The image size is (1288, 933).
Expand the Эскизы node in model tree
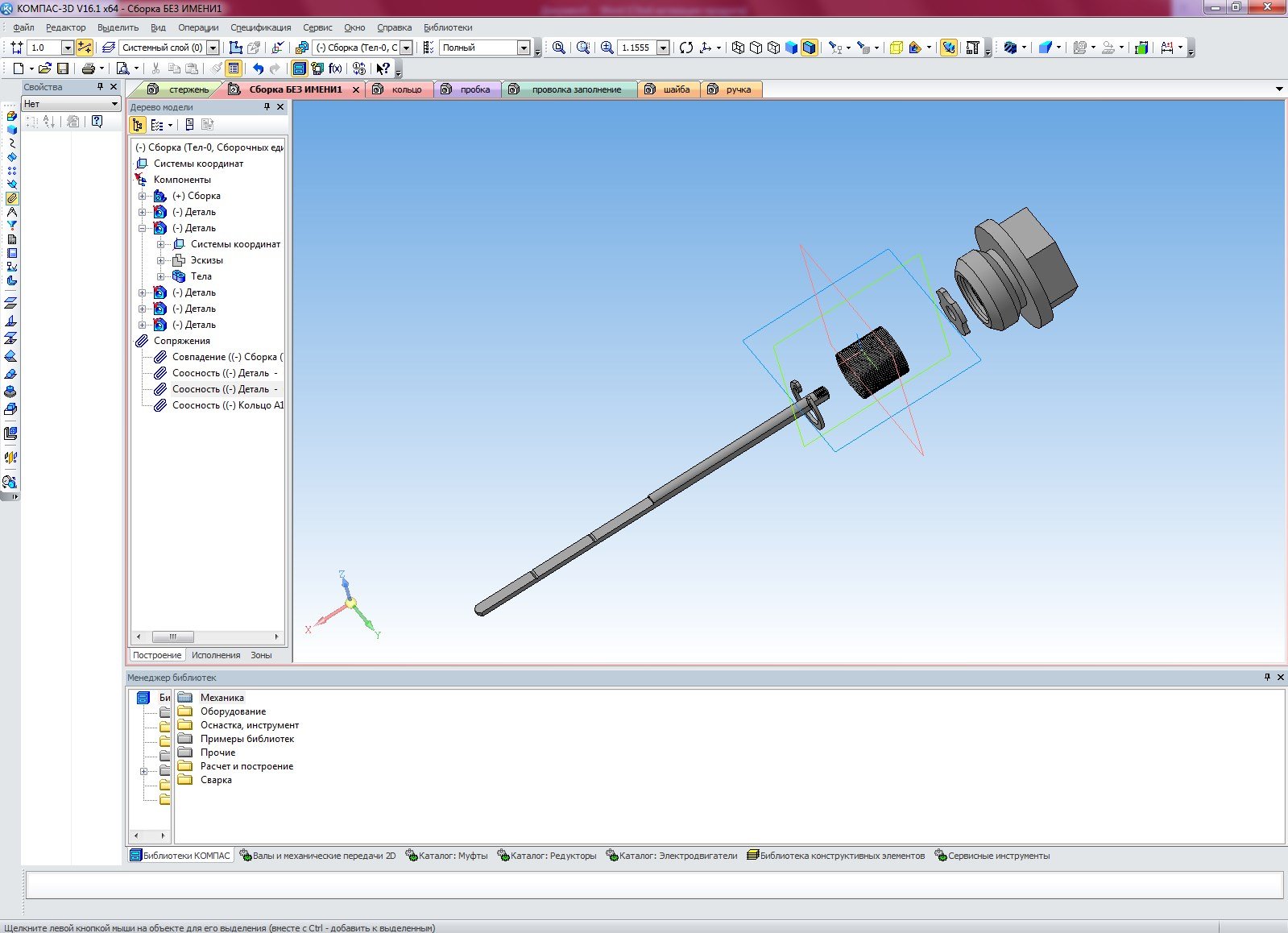[x=161, y=260]
